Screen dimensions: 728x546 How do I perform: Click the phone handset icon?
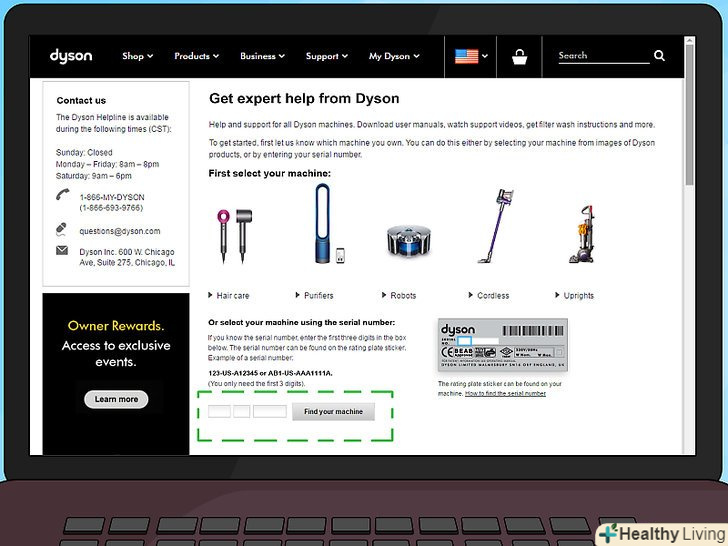pyautogui.click(x=62, y=195)
